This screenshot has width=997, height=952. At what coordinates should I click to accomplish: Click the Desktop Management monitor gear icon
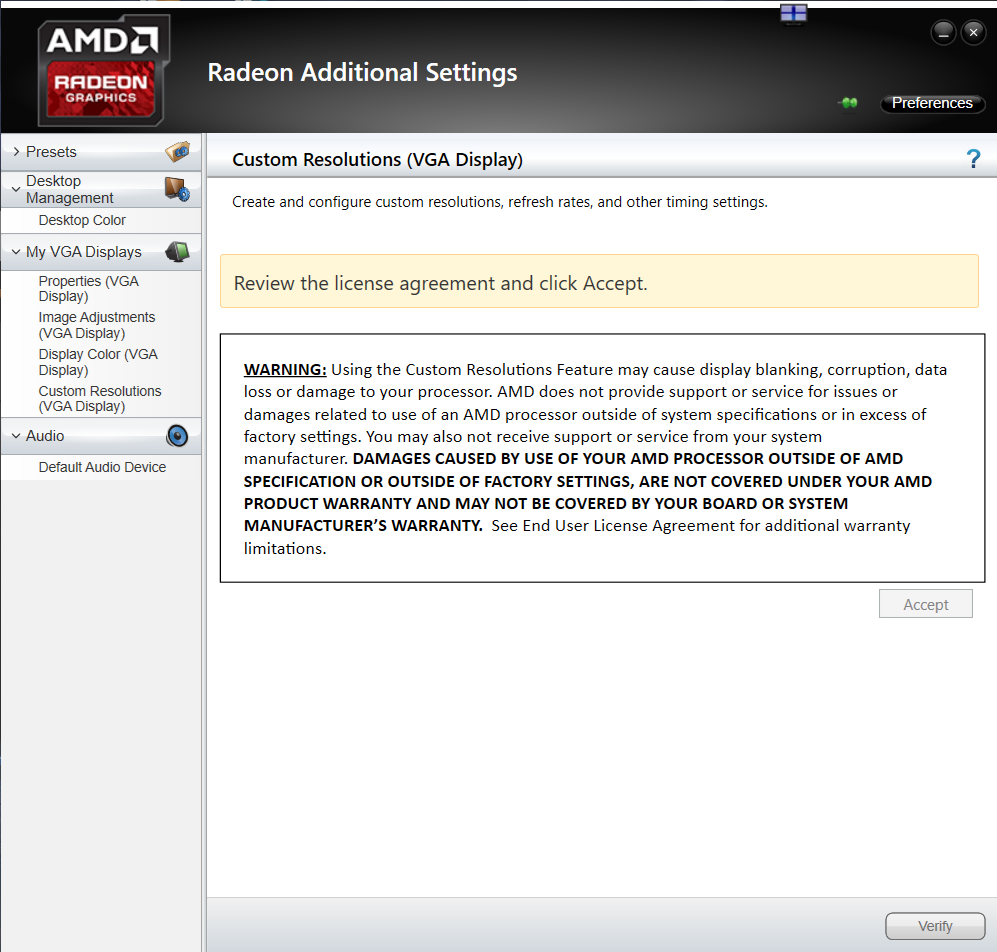pos(177,189)
